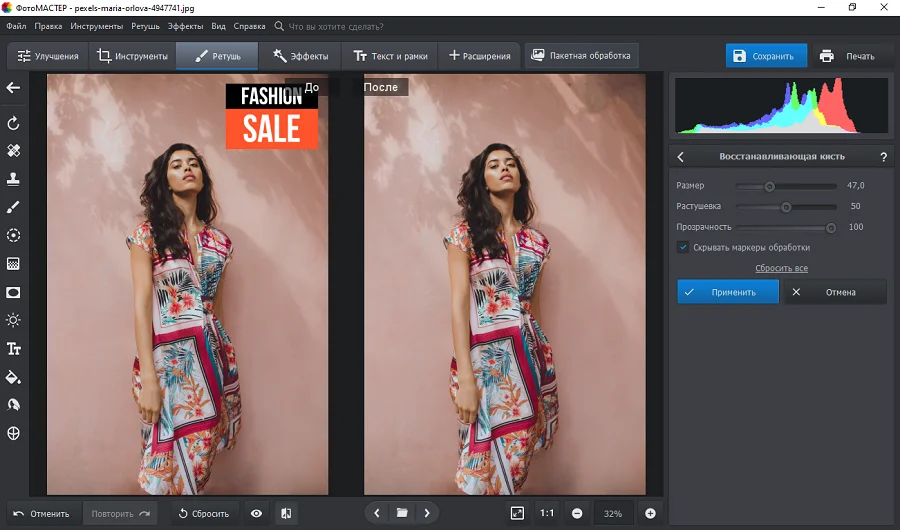Click the zoom in plus button
The height and width of the screenshot is (530, 900).
tap(650, 513)
